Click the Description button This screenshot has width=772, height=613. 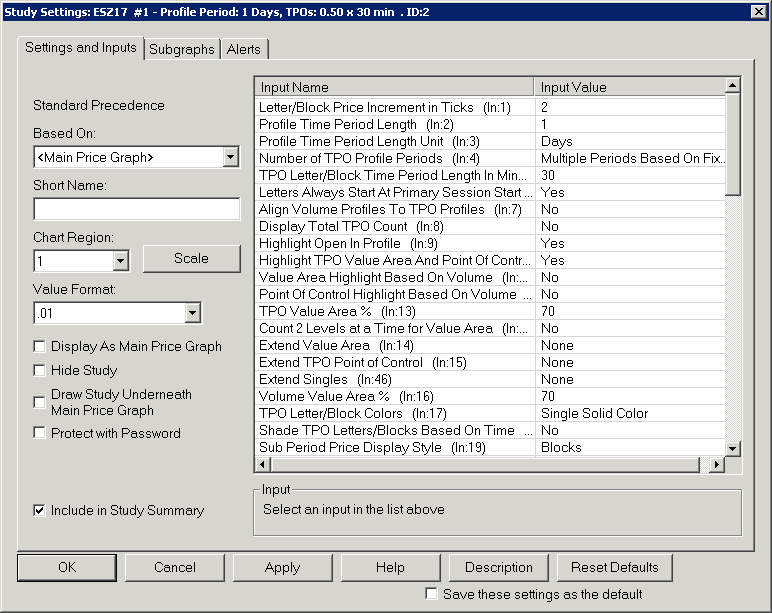pyautogui.click(x=499, y=568)
